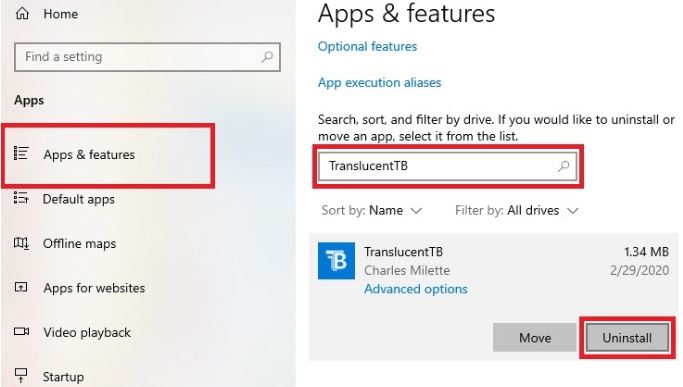Click the Offline maps icon
This screenshot has height=387, width=683.
[x=21, y=243]
